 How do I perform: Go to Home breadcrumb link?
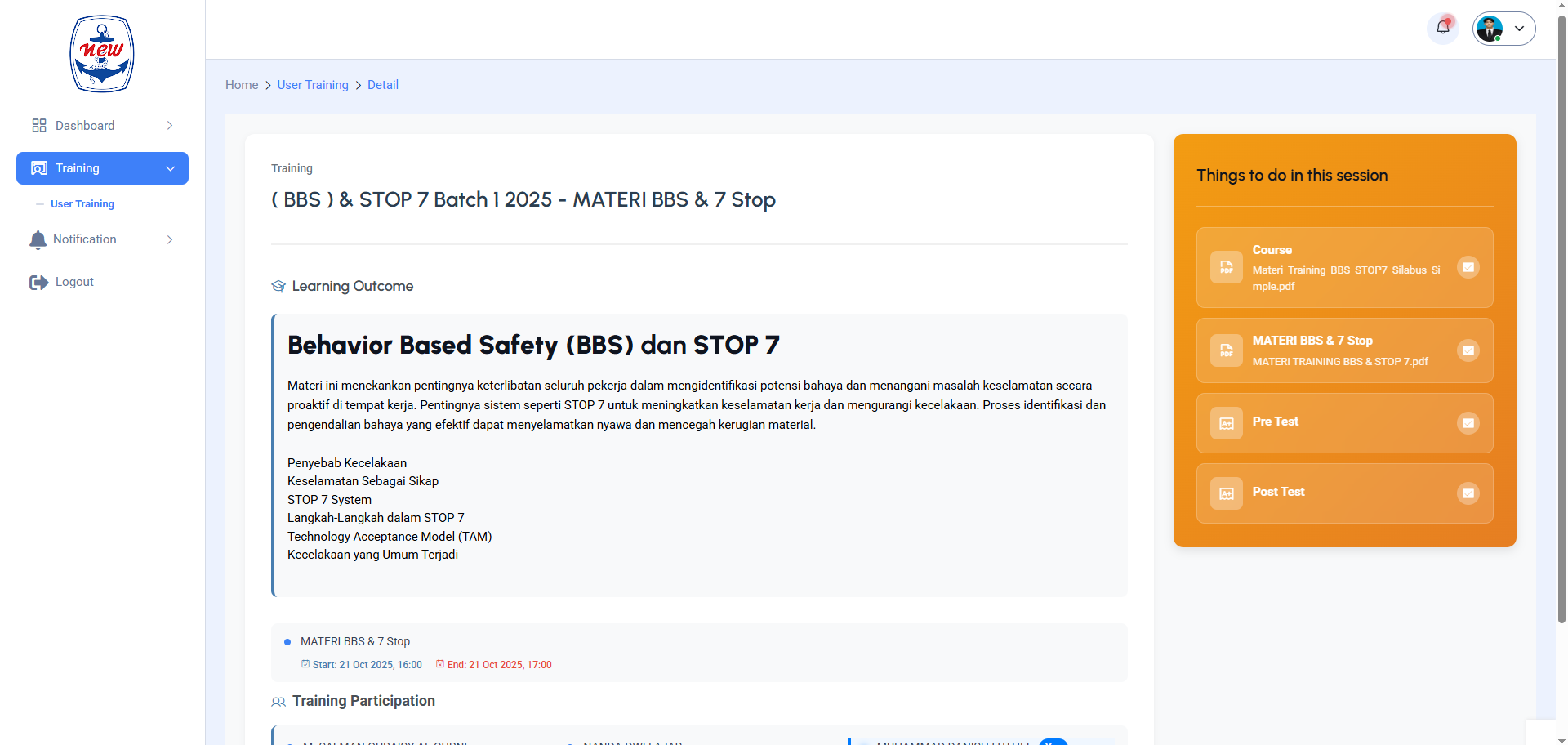[242, 85]
